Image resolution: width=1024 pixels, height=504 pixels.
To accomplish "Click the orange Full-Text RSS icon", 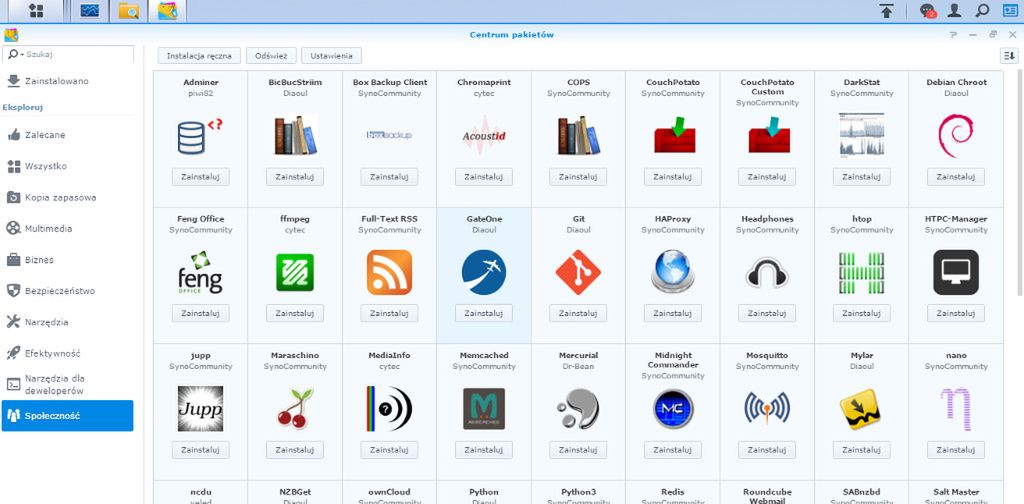I will 389,272.
